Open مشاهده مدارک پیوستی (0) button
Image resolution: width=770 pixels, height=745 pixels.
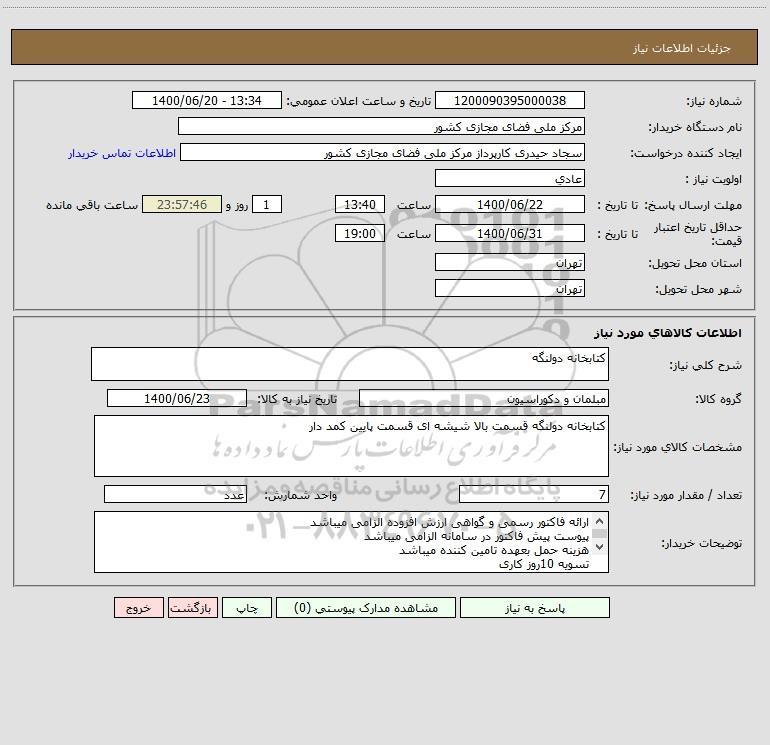[x=366, y=607]
